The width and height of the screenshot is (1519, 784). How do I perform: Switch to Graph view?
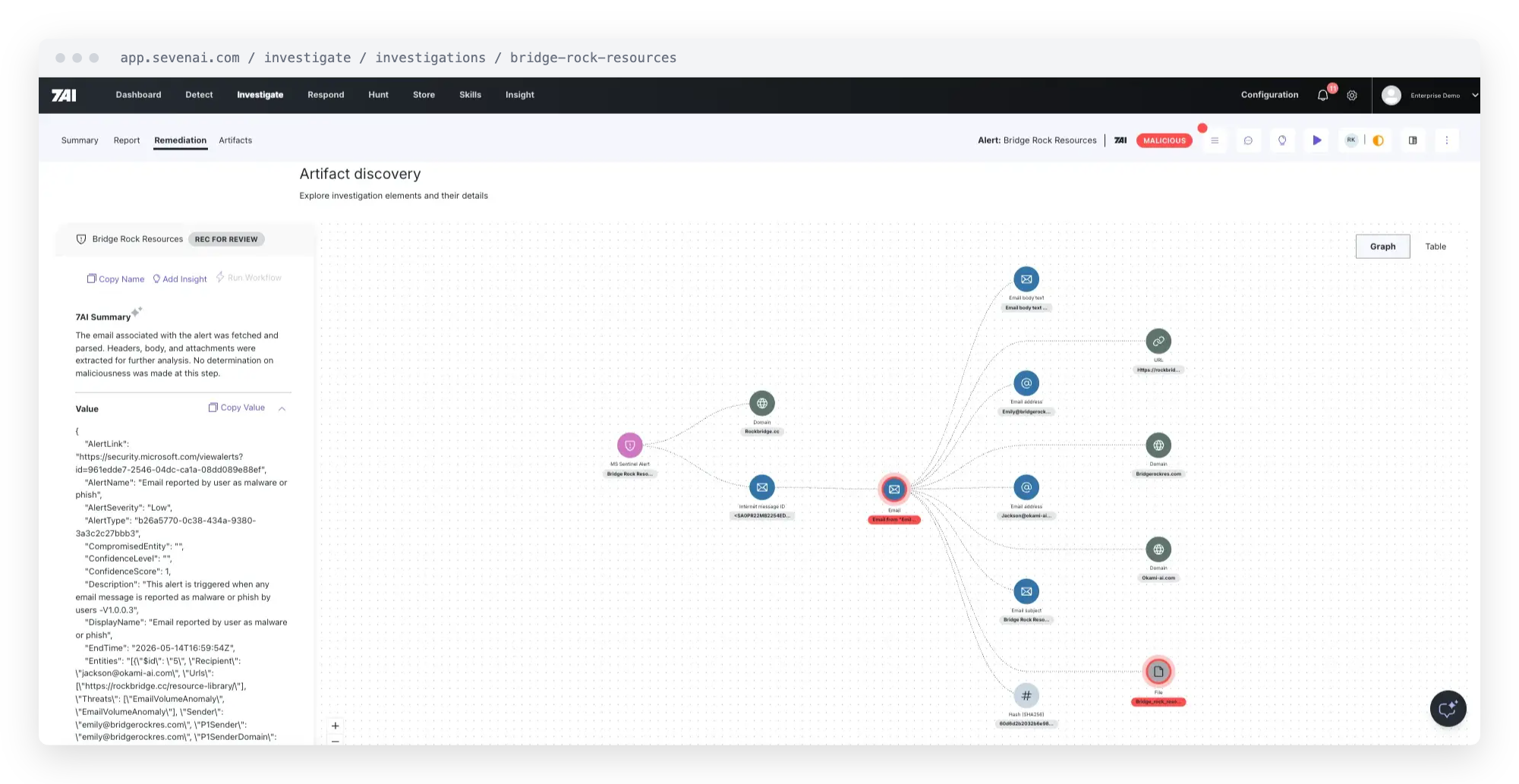1382,247
